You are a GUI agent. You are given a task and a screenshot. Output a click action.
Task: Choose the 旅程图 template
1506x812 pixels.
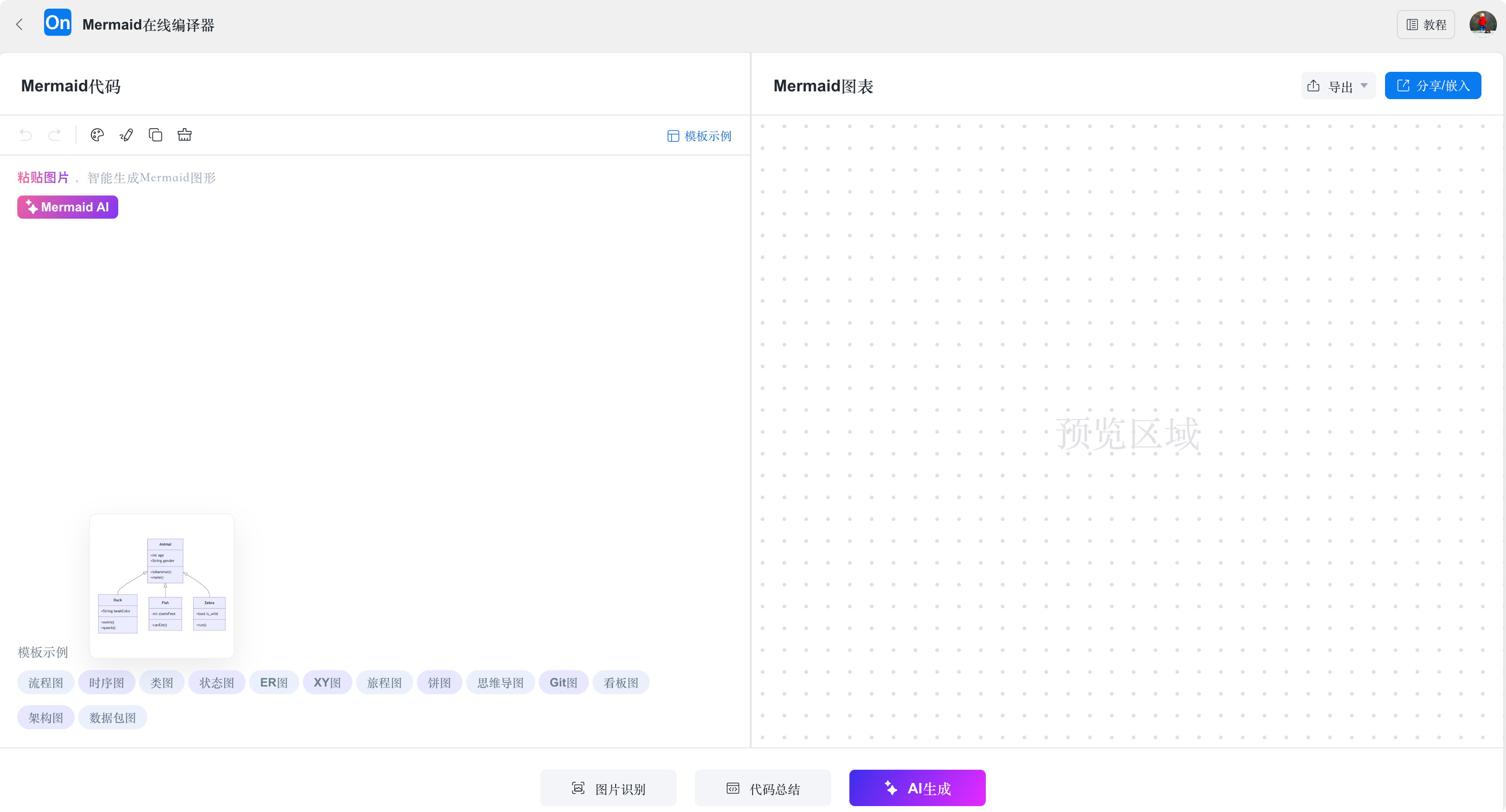coord(384,682)
